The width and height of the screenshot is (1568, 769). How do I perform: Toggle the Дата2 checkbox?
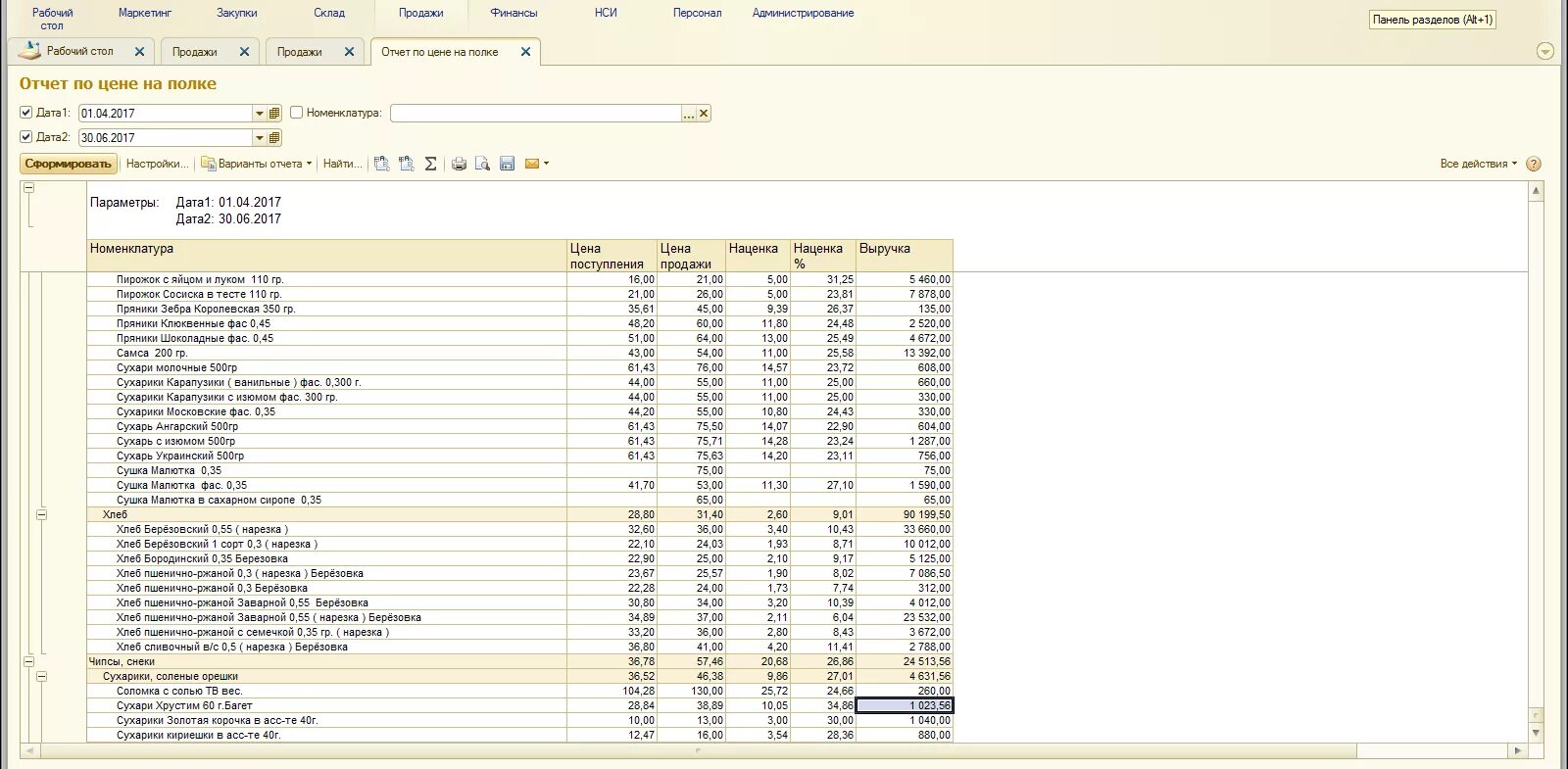click(x=26, y=137)
